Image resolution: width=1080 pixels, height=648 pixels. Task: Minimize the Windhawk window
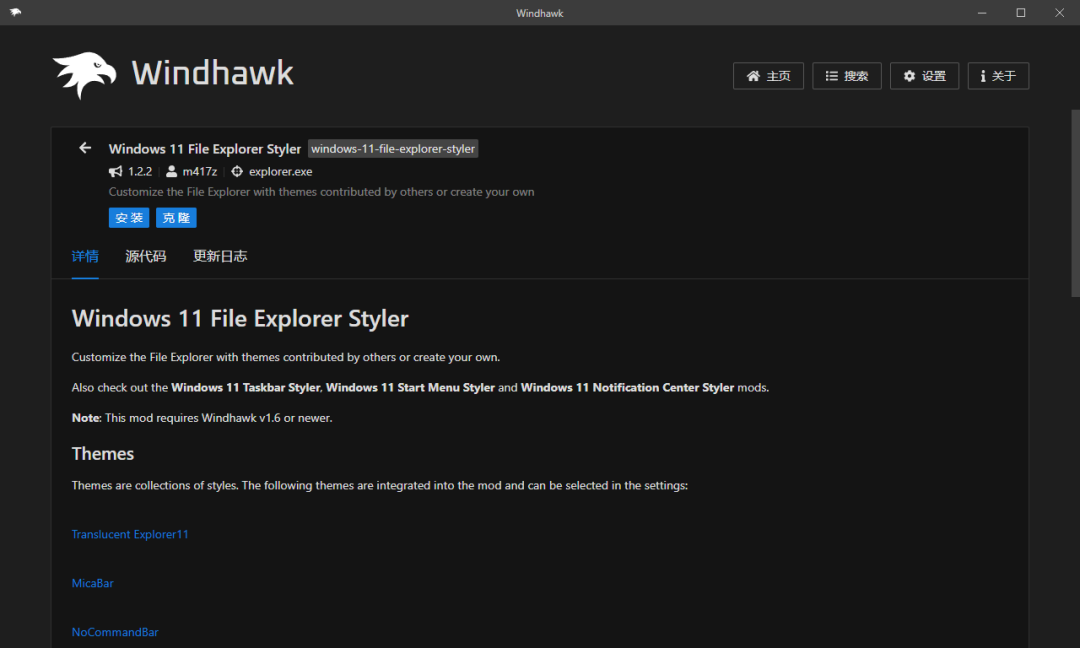(x=982, y=12)
